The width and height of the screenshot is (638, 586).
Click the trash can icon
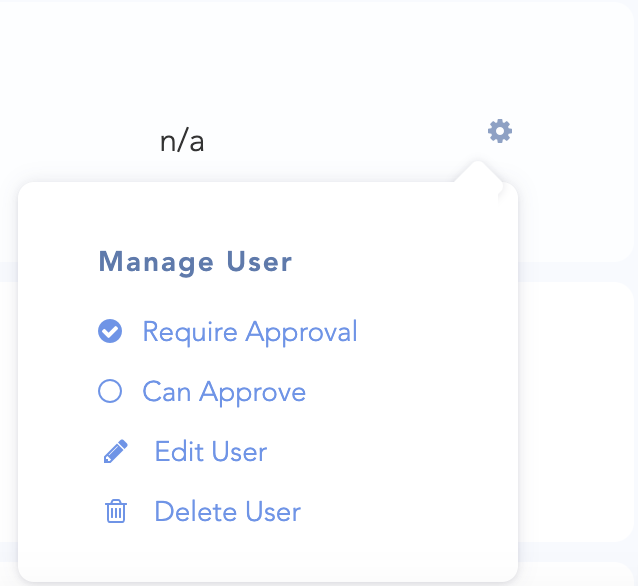coord(116,512)
